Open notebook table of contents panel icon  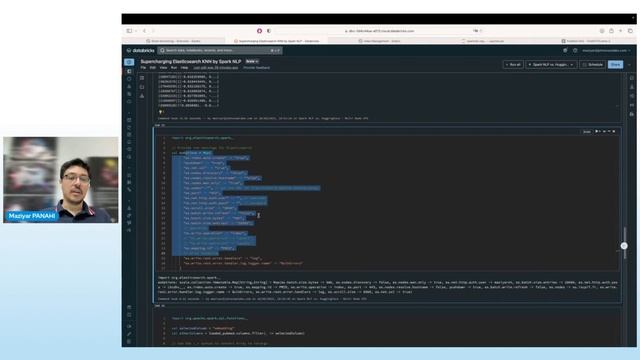pyautogui.click(x=142, y=78)
